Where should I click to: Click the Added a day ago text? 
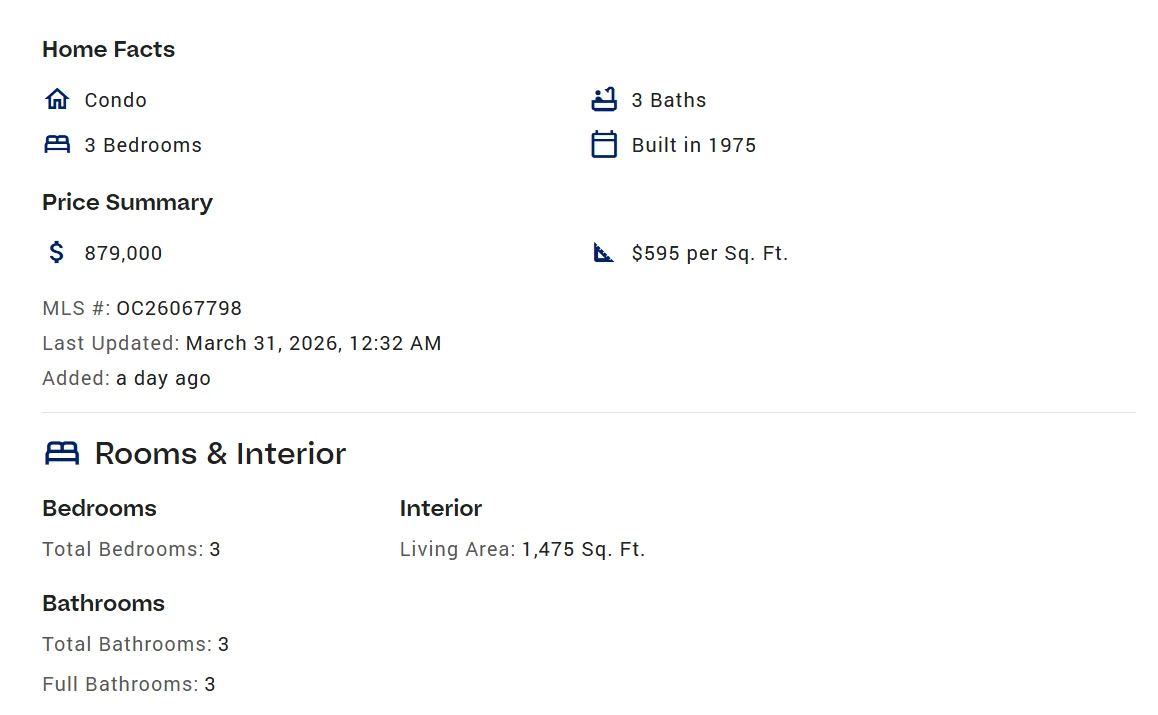click(x=163, y=378)
